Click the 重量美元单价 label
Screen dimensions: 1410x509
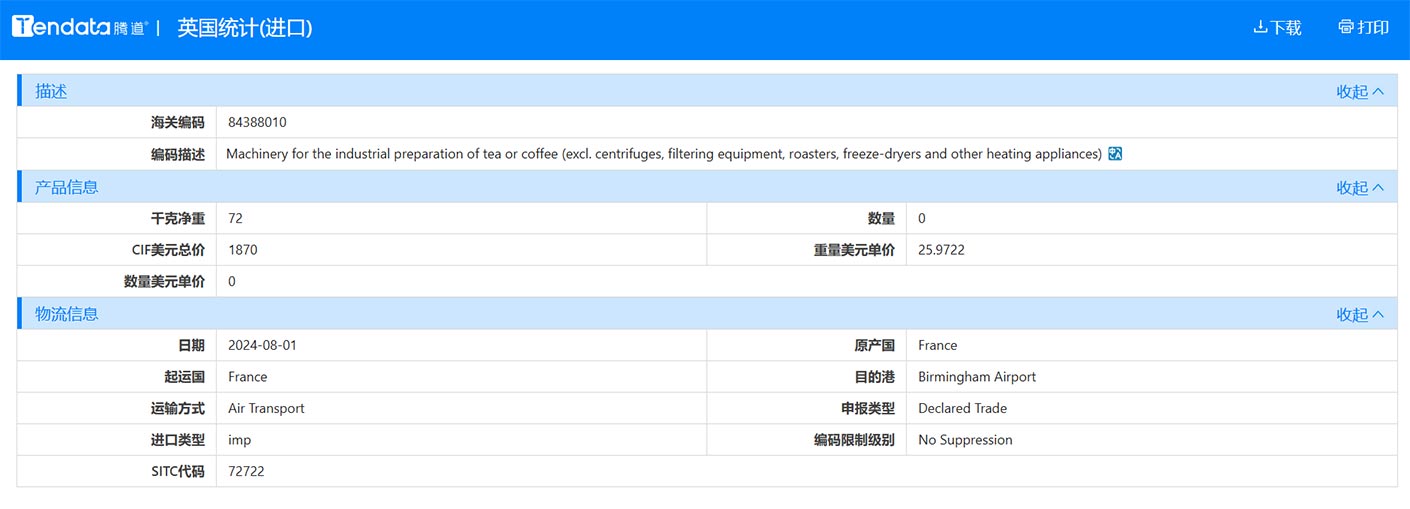854,250
